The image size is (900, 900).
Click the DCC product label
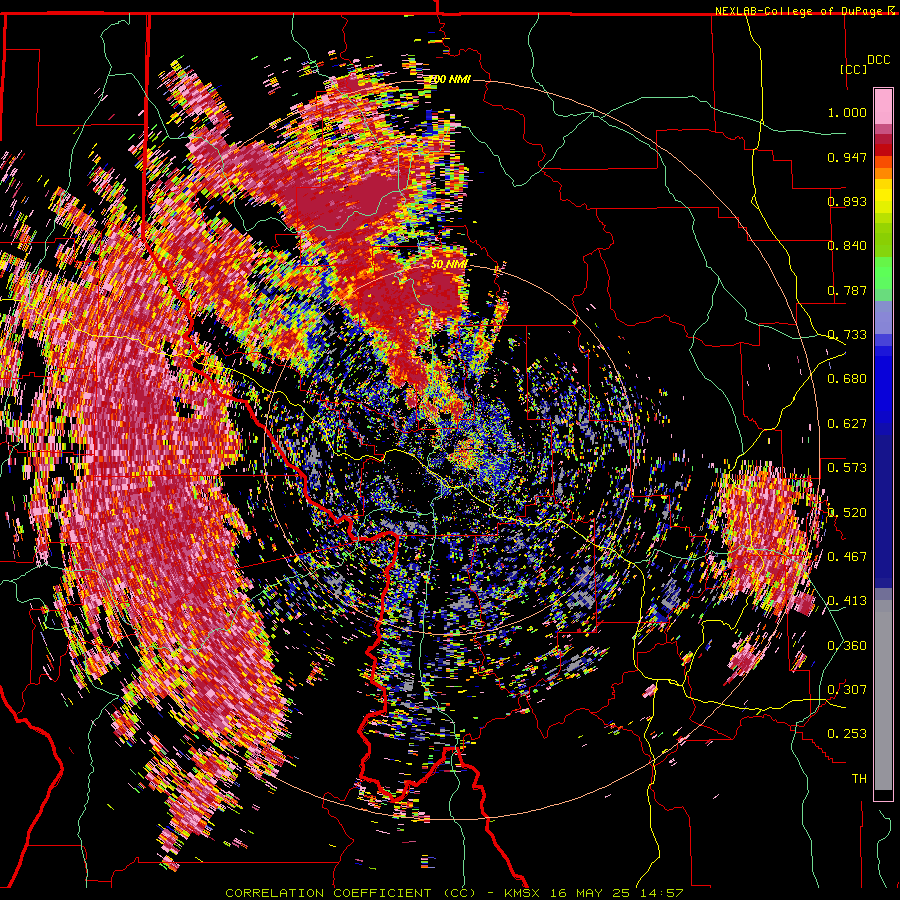click(x=878, y=60)
